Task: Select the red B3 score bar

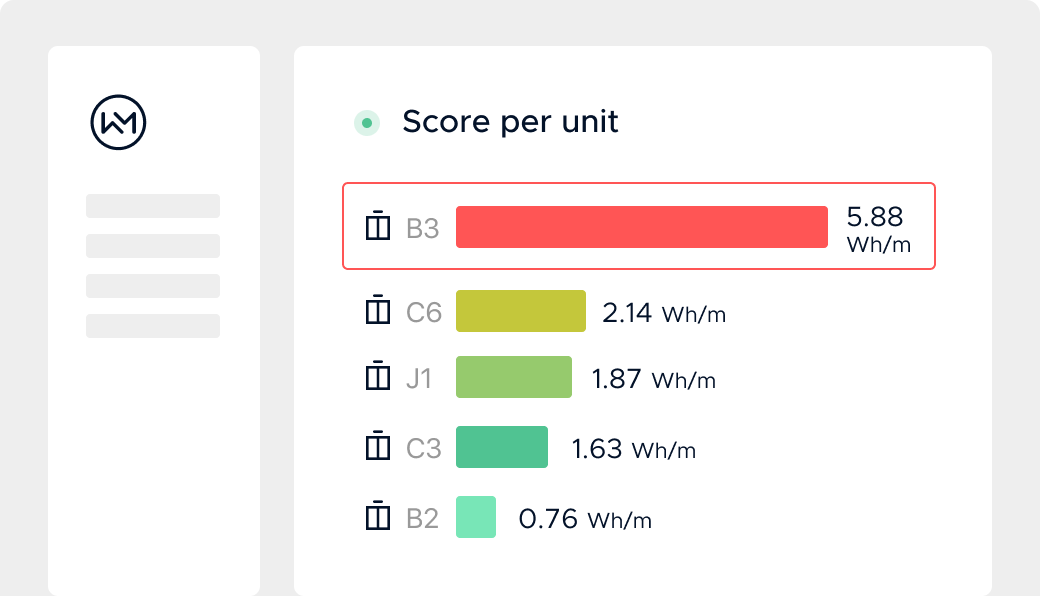Action: 641,227
